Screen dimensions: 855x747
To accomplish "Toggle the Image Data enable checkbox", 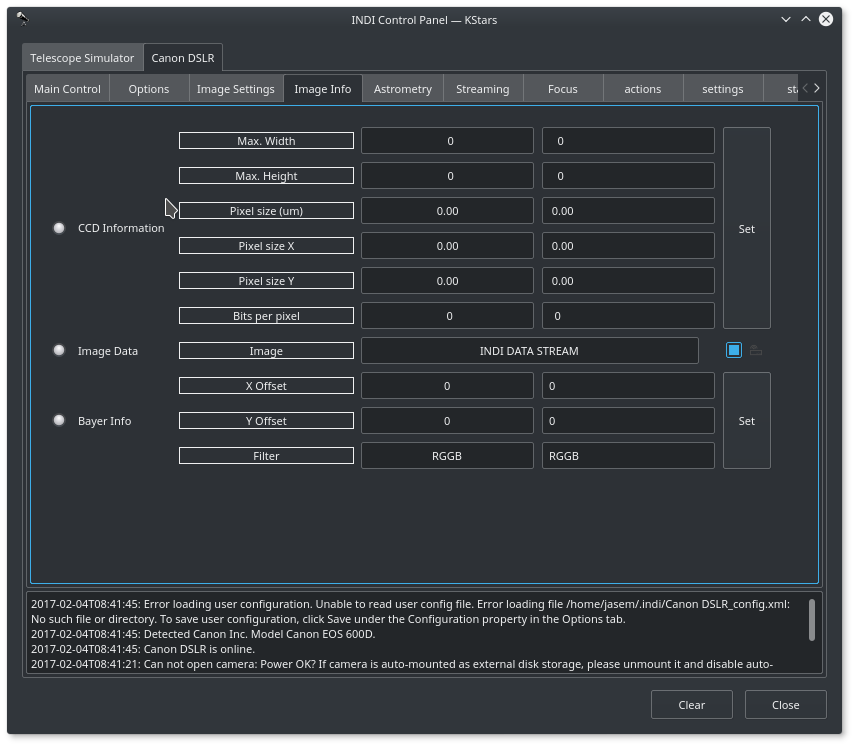I will coord(734,350).
